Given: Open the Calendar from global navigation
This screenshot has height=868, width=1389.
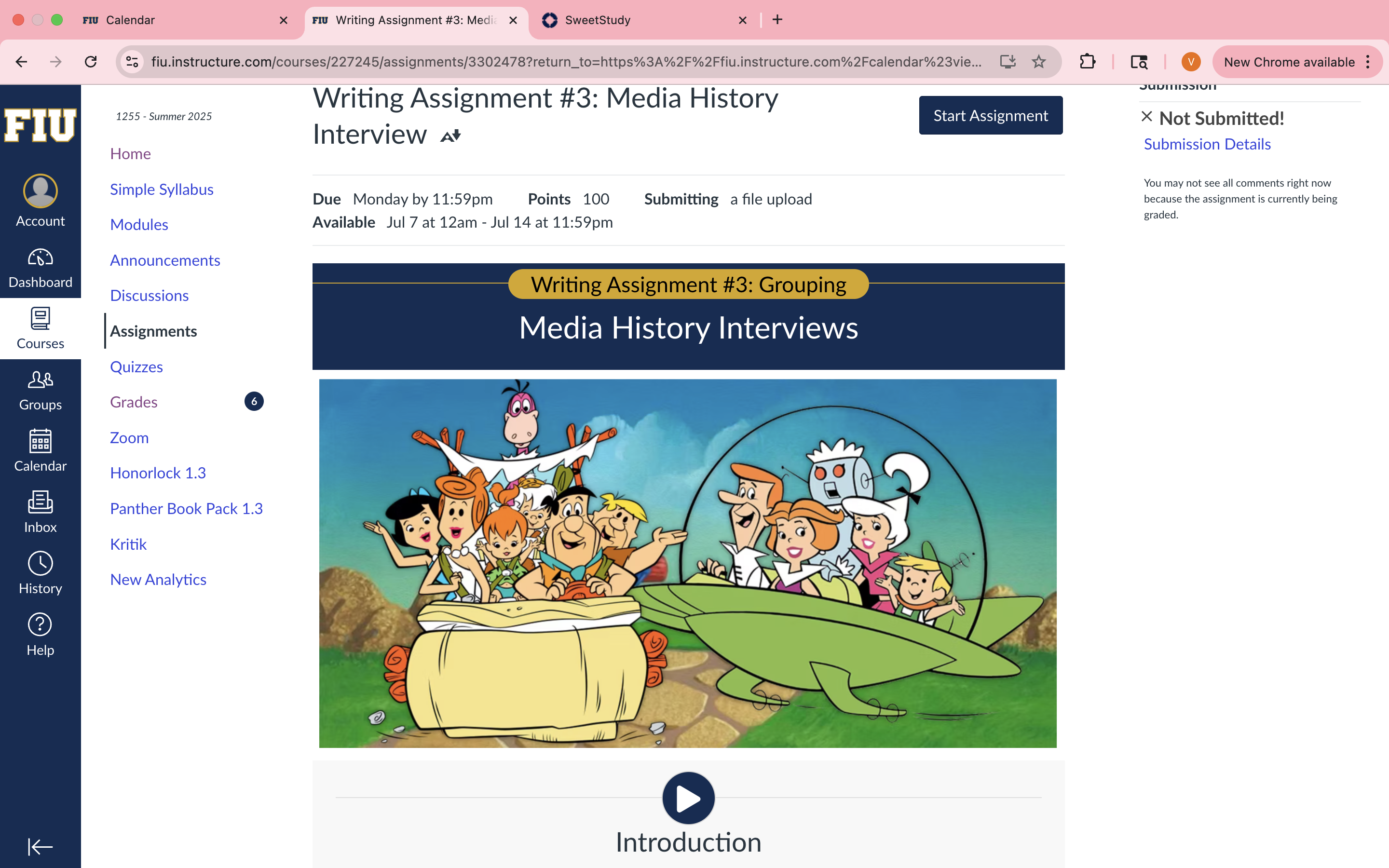Looking at the screenshot, I should click(x=40, y=451).
